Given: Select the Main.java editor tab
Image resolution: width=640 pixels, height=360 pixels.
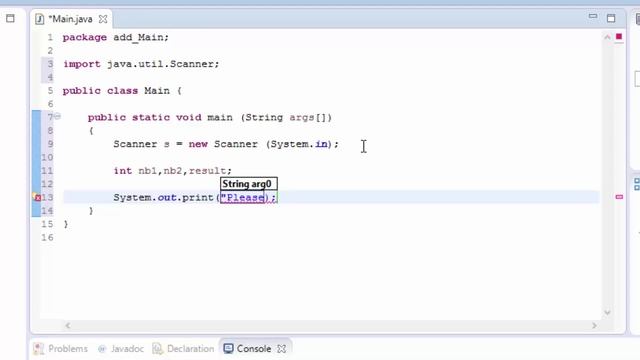Looking at the screenshot, I should [70, 19].
